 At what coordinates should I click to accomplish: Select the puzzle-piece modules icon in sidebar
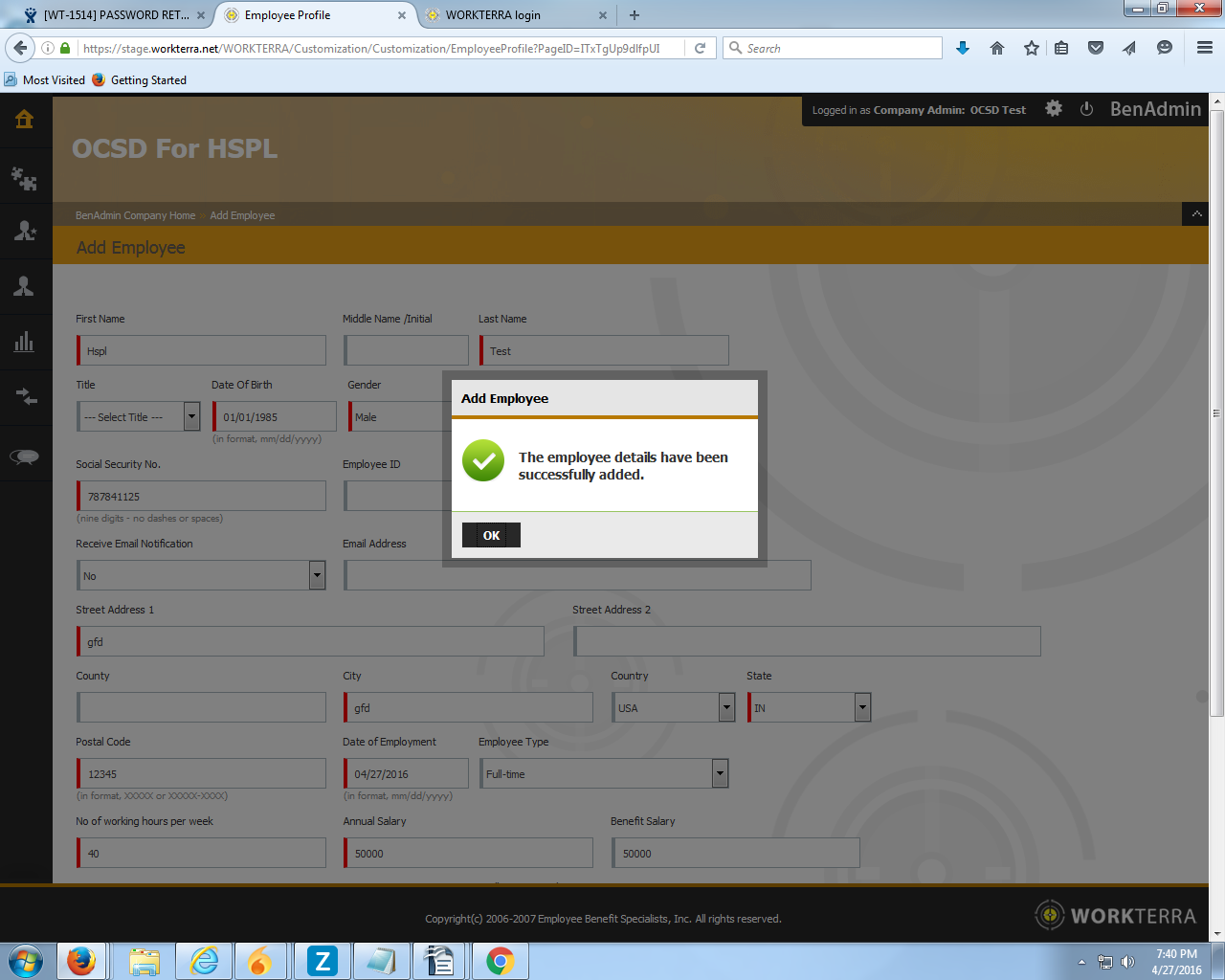click(x=26, y=176)
